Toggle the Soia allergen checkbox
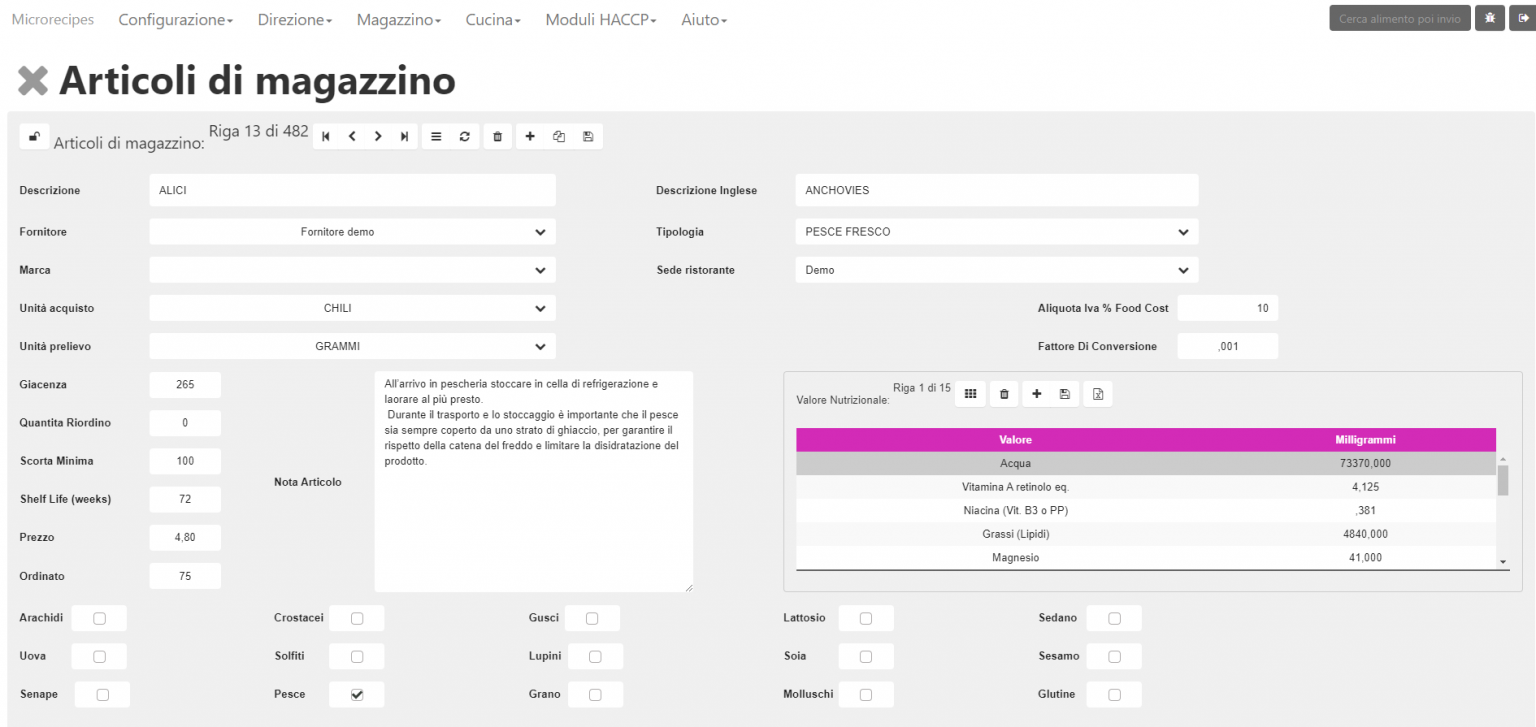This screenshot has width=1536, height=727. pos(866,657)
